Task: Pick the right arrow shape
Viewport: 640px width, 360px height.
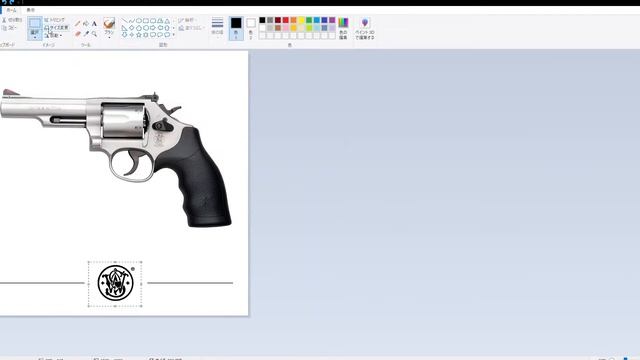Action: (x=153, y=28)
